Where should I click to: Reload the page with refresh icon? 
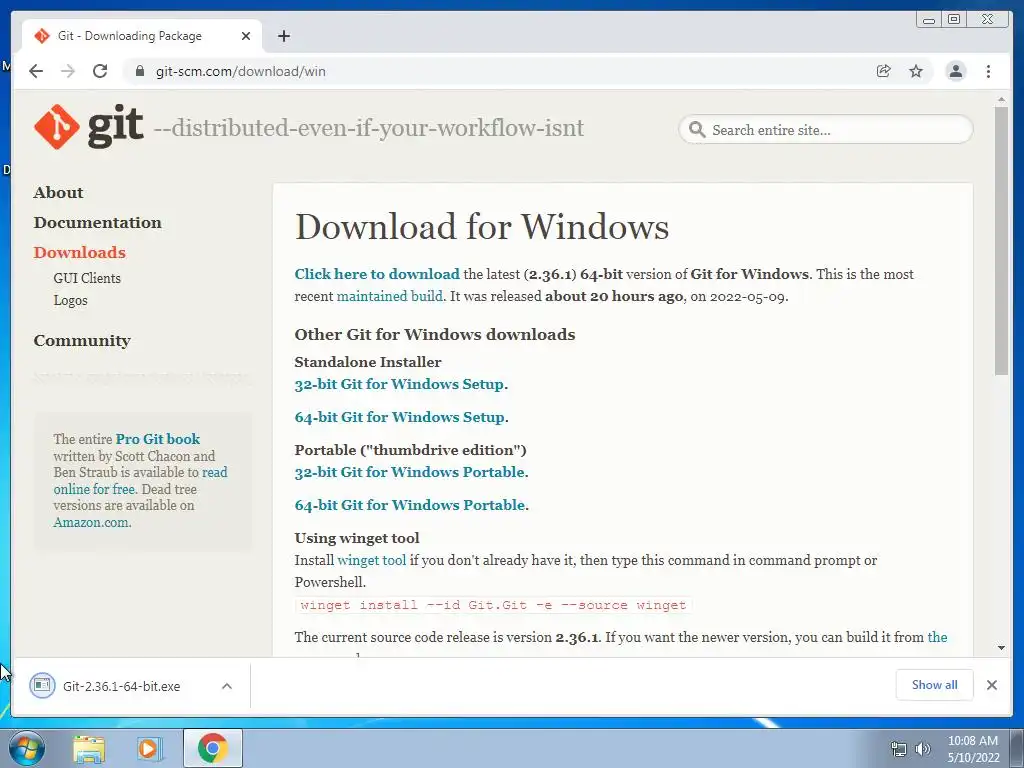(100, 71)
